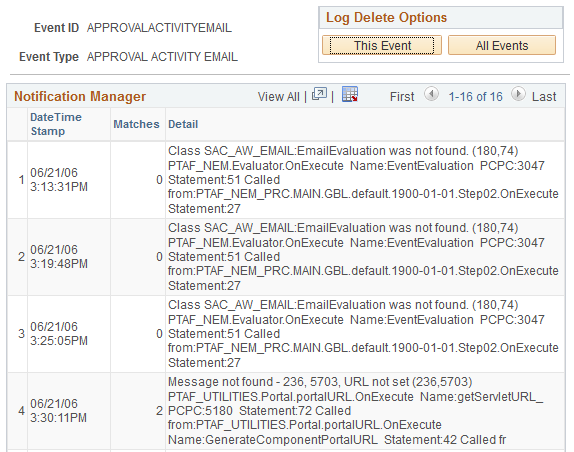Go to Last page link
This screenshot has width=574, height=452.
point(544,97)
